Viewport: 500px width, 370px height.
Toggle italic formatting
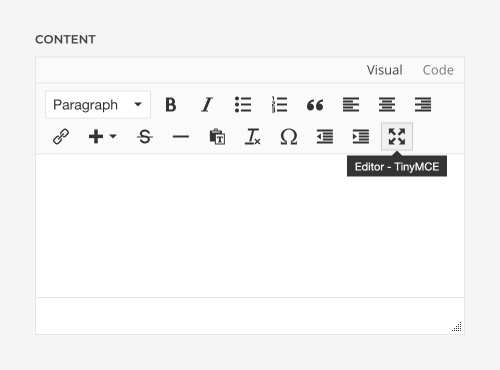pyautogui.click(x=207, y=105)
